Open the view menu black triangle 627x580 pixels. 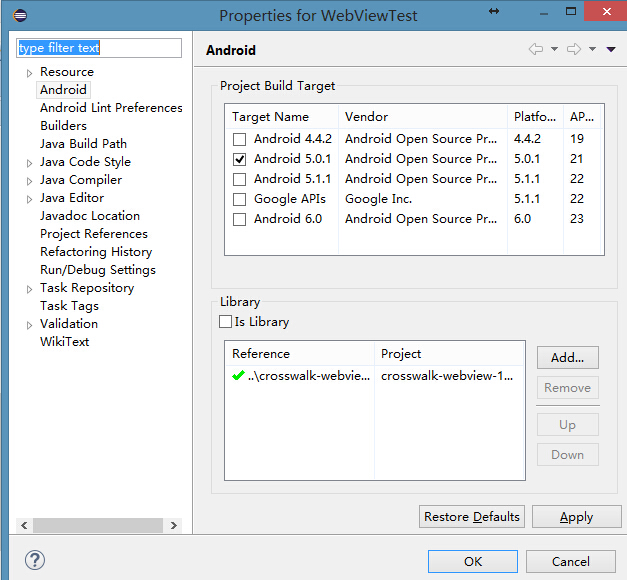click(x=611, y=49)
